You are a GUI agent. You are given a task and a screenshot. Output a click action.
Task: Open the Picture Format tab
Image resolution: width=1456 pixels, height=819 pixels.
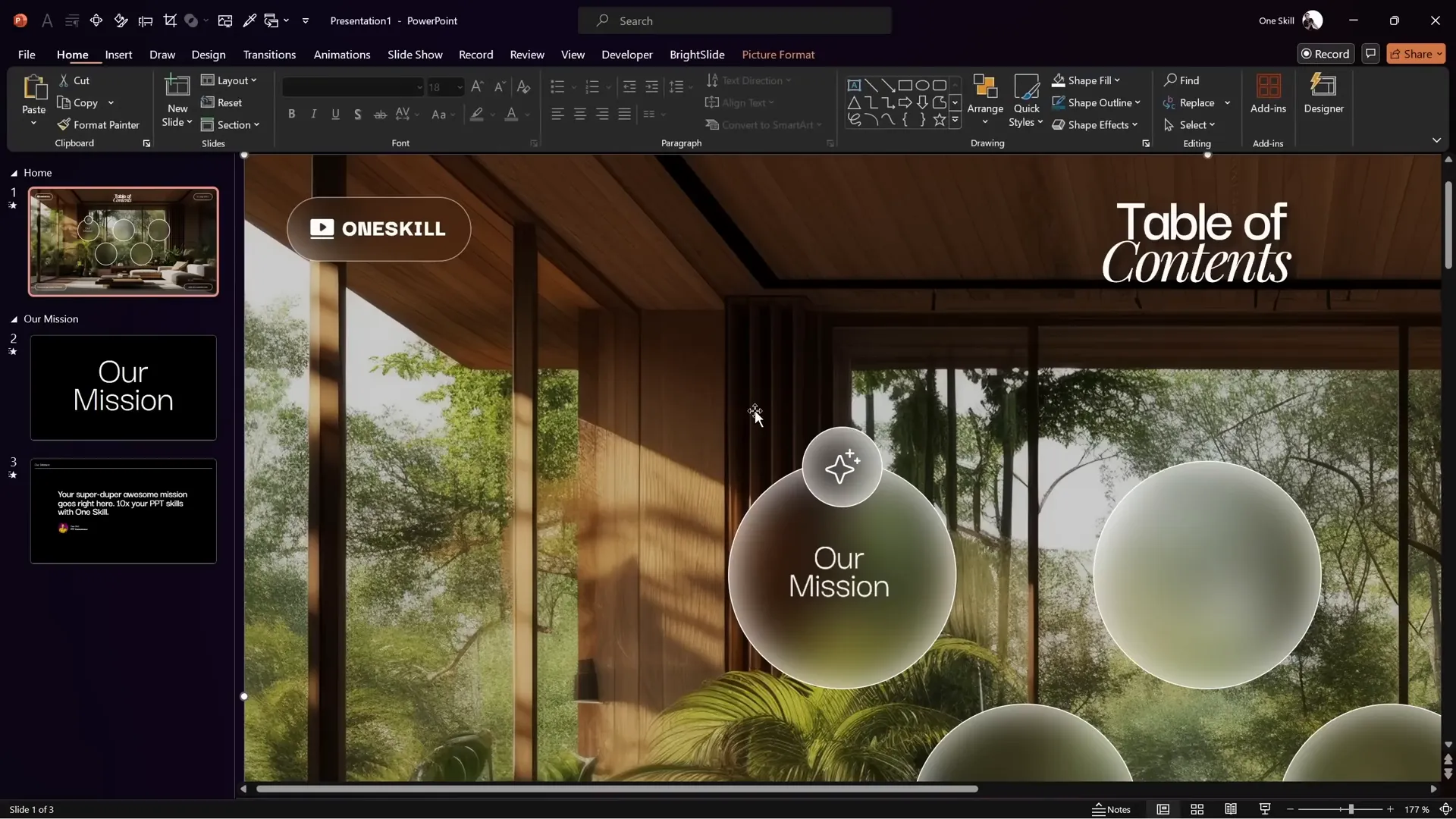[x=778, y=55]
